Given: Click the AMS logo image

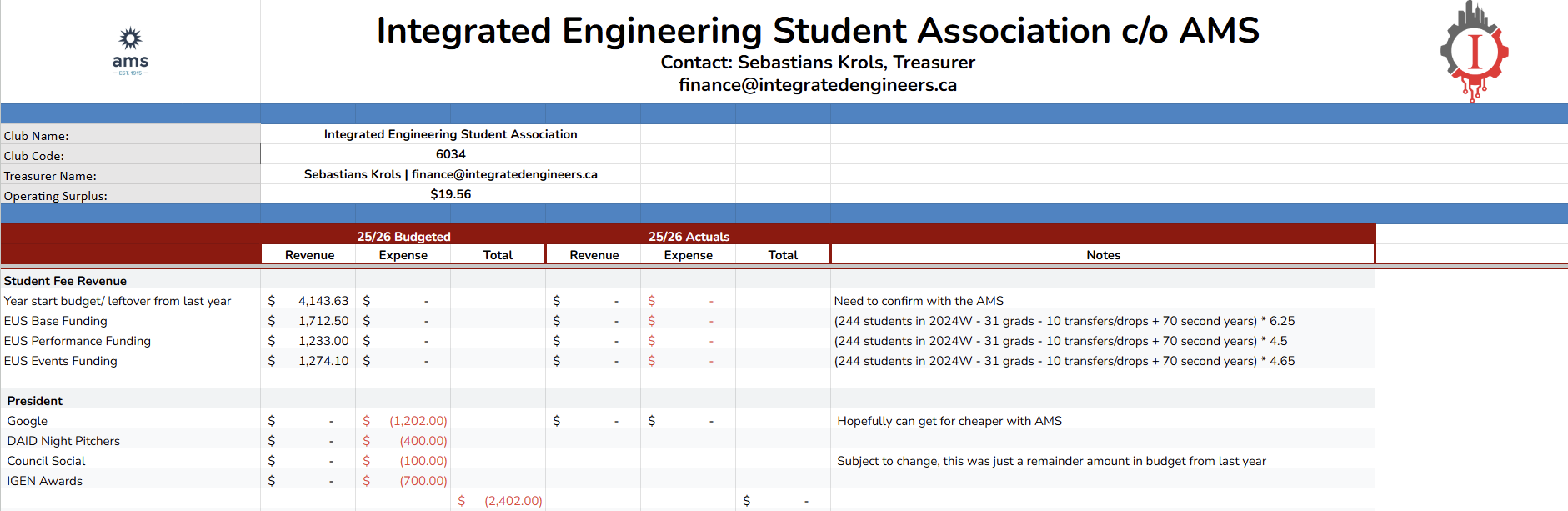Looking at the screenshot, I should [130, 52].
